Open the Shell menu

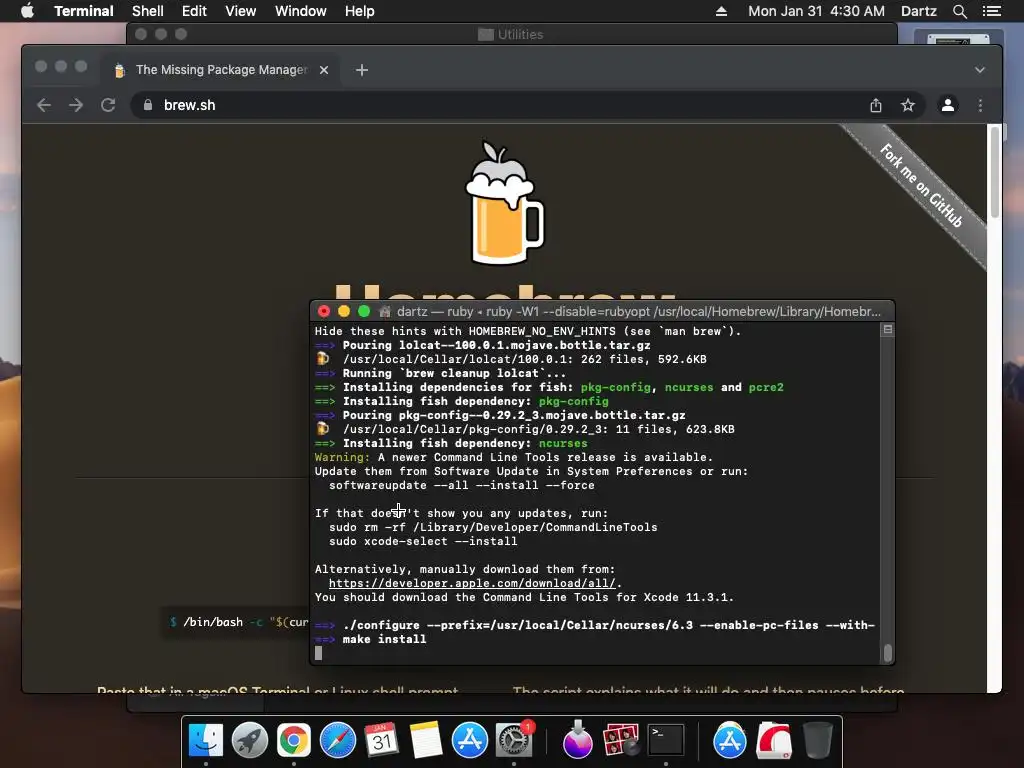[148, 11]
